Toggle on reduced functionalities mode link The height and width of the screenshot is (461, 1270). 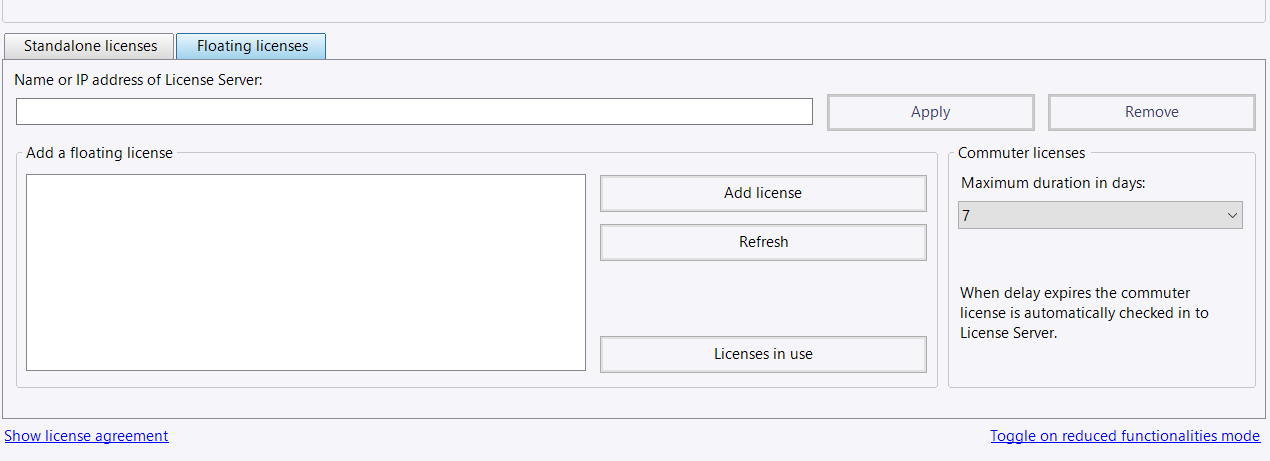(1125, 436)
